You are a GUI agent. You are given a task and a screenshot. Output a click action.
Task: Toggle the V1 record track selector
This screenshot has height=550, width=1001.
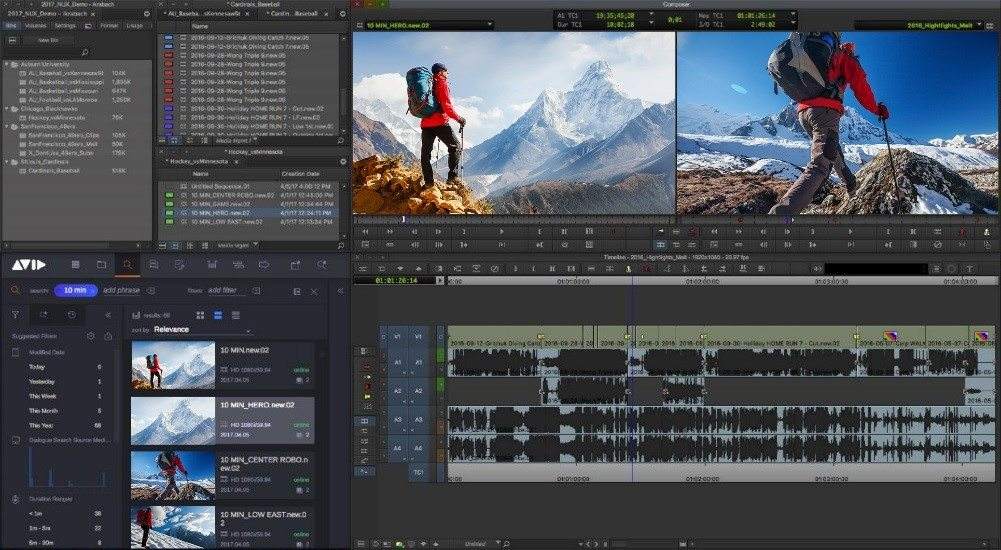pos(419,336)
